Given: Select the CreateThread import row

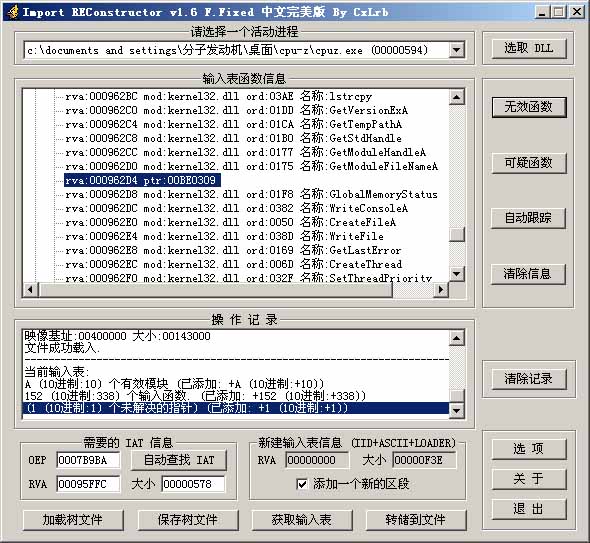Looking at the screenshot, I should 233,264.
